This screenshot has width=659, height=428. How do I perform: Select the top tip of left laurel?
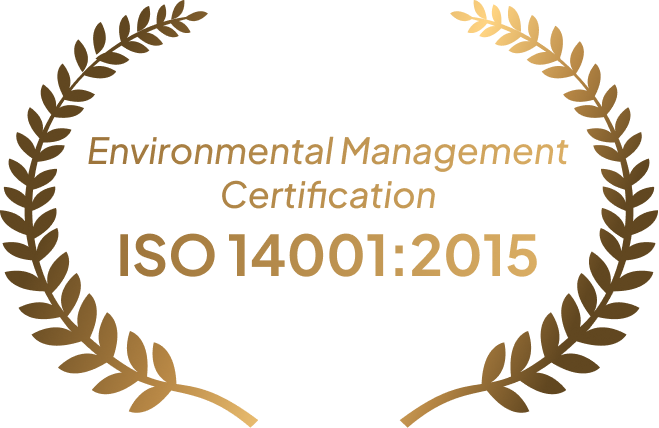pos(194,15)
